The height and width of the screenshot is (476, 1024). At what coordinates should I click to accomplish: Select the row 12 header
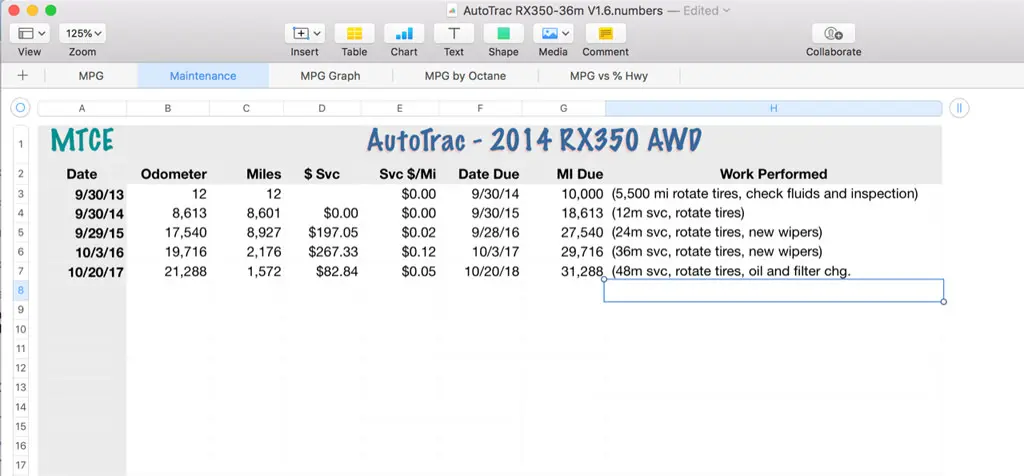click(21, 368)
